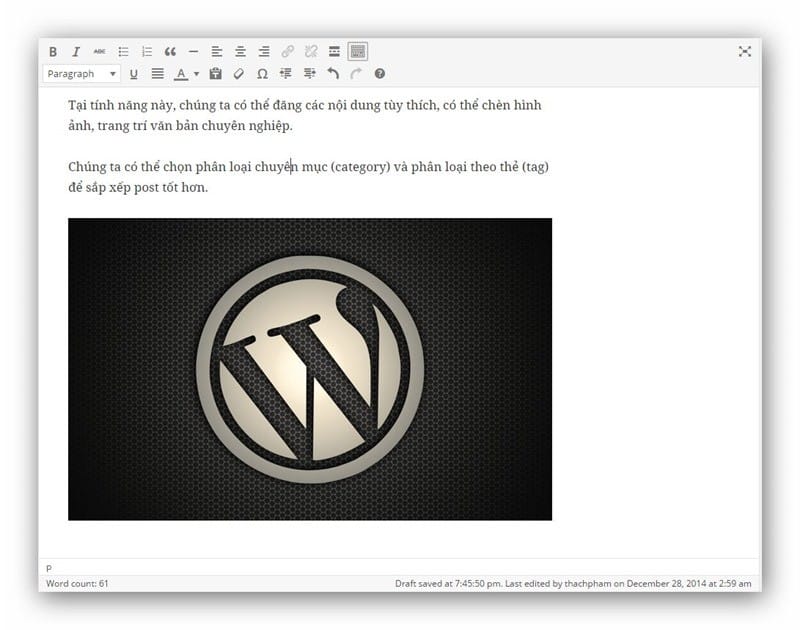Viewport: 800px width, 630px height.
Task: Open text color picker arrow
Action: coord(196,74)
